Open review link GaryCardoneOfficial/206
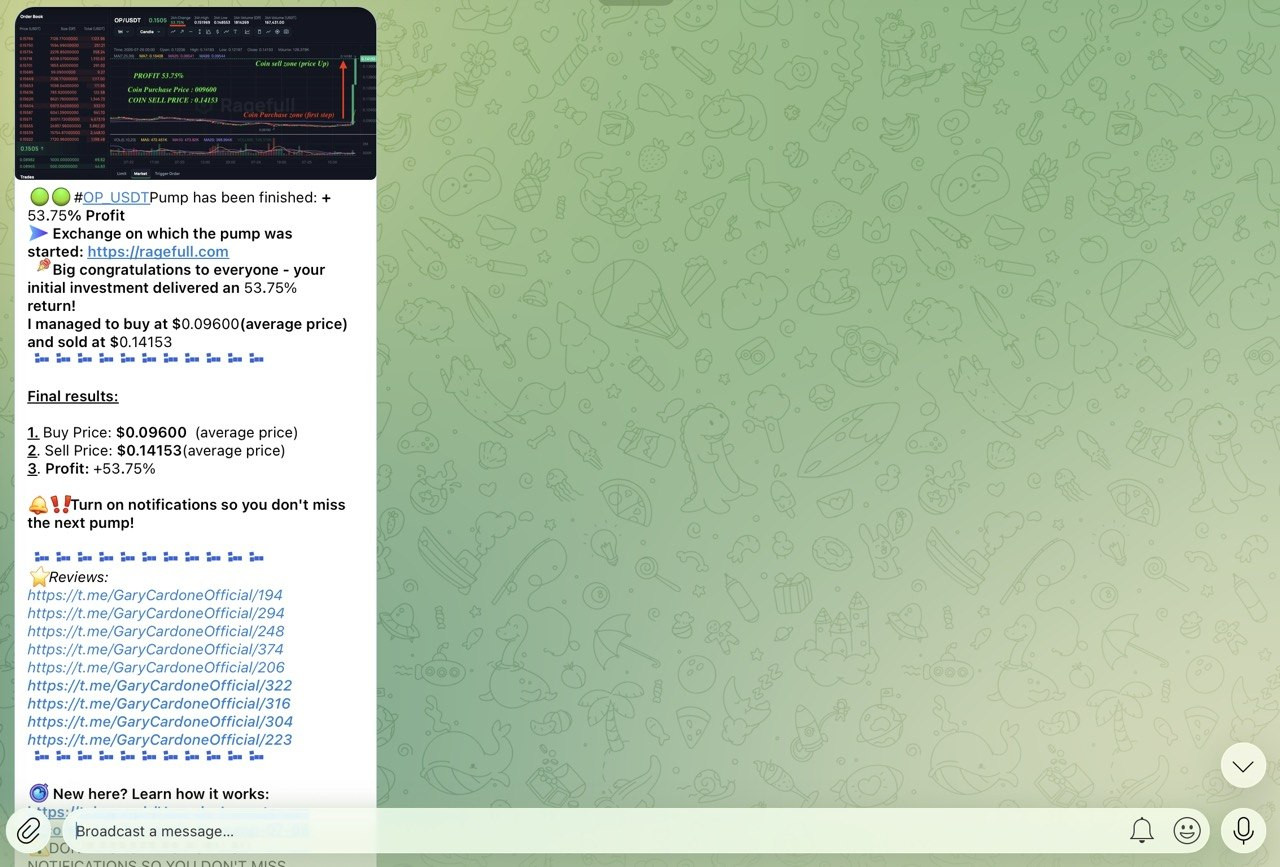Image resolution: width=1280 pixels, height=867 pixels. (156, 667)
